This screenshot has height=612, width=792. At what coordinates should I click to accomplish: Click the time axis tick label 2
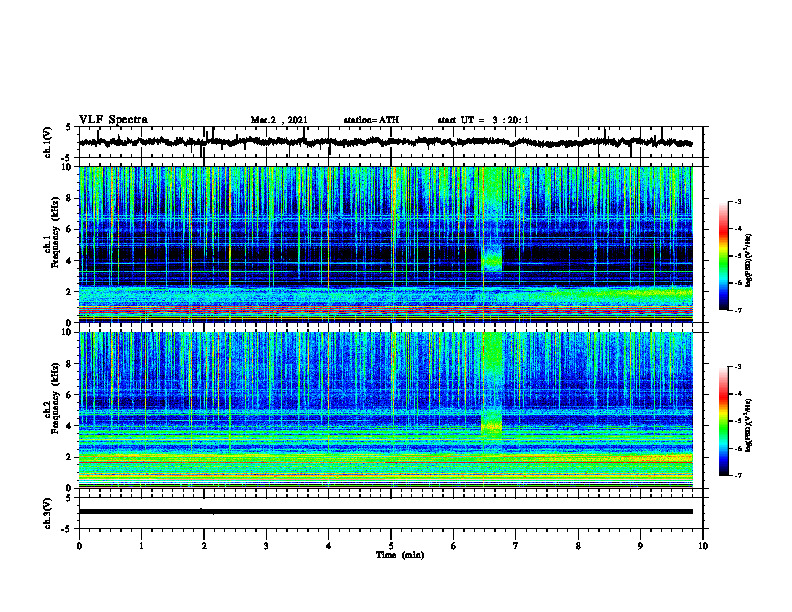204,546
